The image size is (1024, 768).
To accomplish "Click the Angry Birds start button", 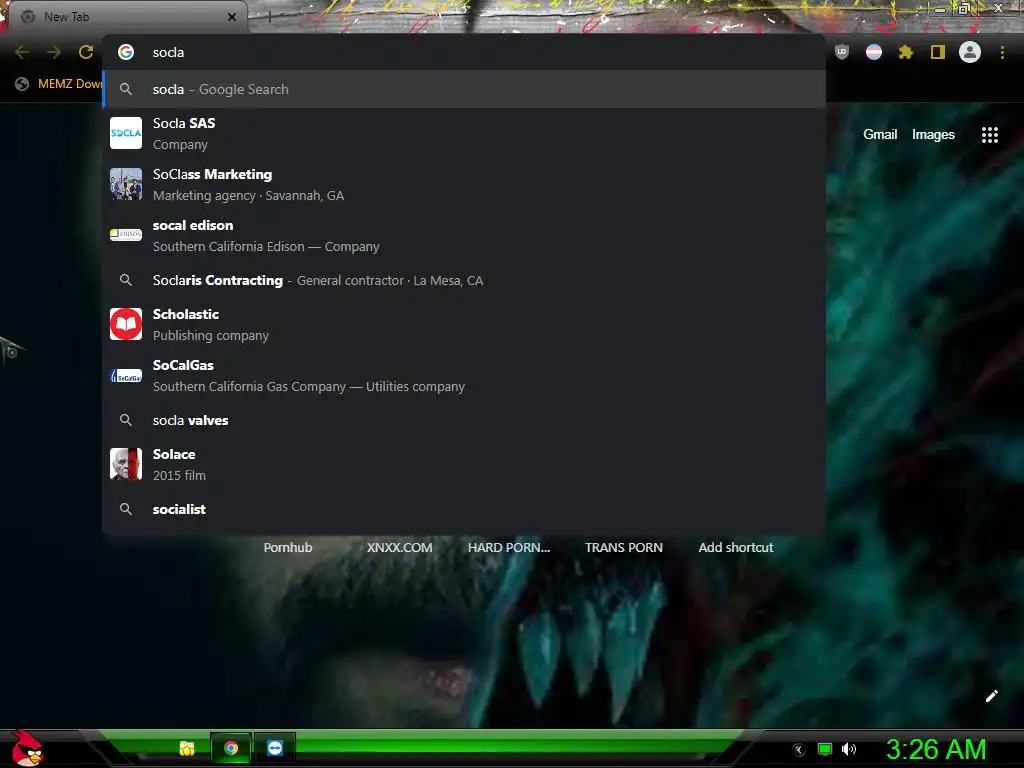I will 27,748.
